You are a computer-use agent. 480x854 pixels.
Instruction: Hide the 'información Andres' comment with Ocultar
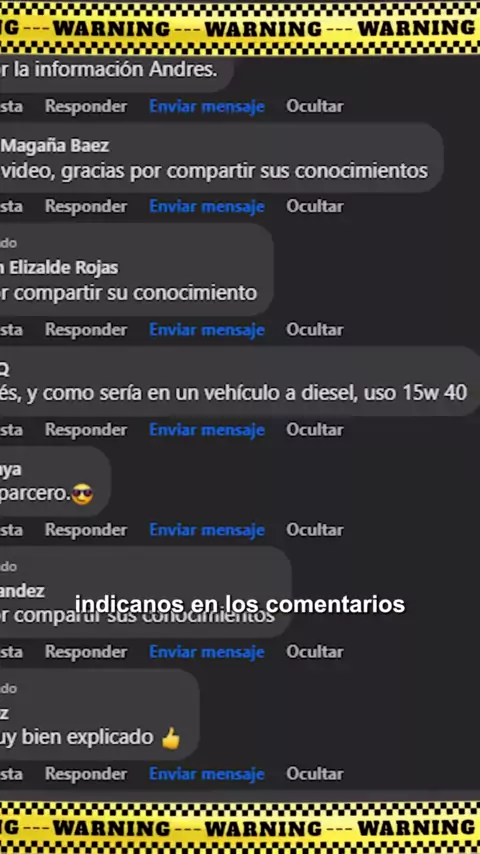[x=314, y=106]
